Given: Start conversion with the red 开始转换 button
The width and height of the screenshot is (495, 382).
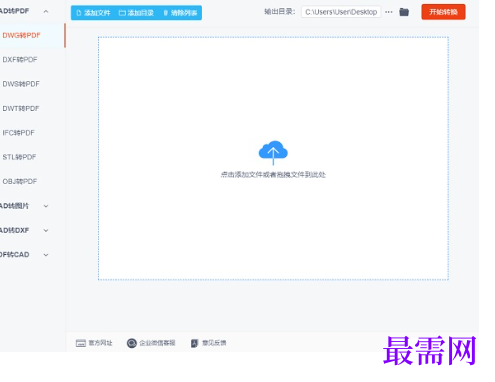Looking at the screenshot, I should click(x=443, y=12).
